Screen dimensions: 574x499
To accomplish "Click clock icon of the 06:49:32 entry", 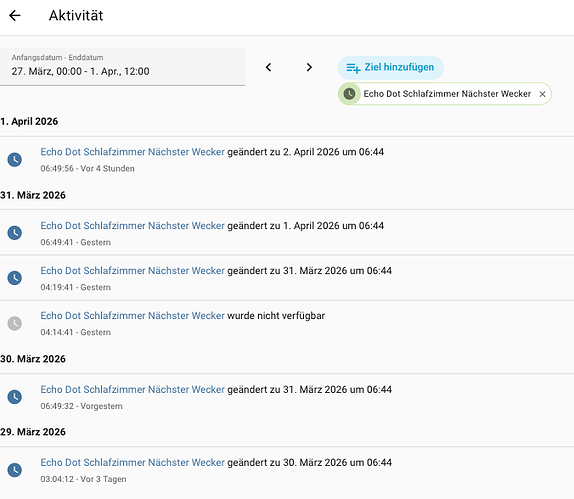I will coord(15,397).
